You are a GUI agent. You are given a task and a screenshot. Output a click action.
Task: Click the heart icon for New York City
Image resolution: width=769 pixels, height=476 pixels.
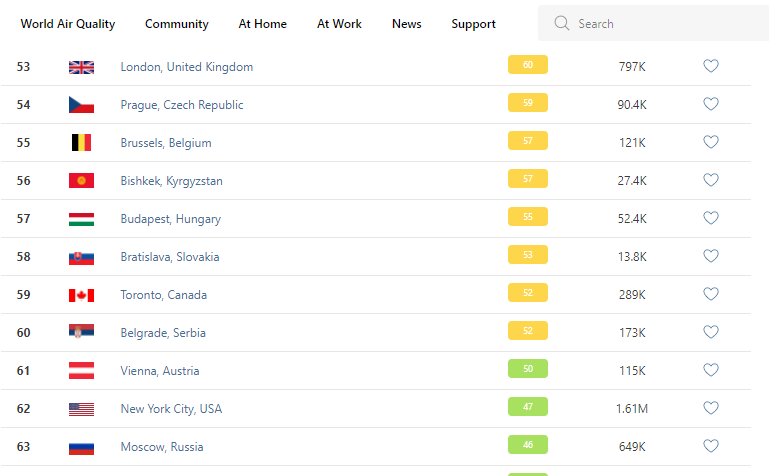tap(711, 409)
